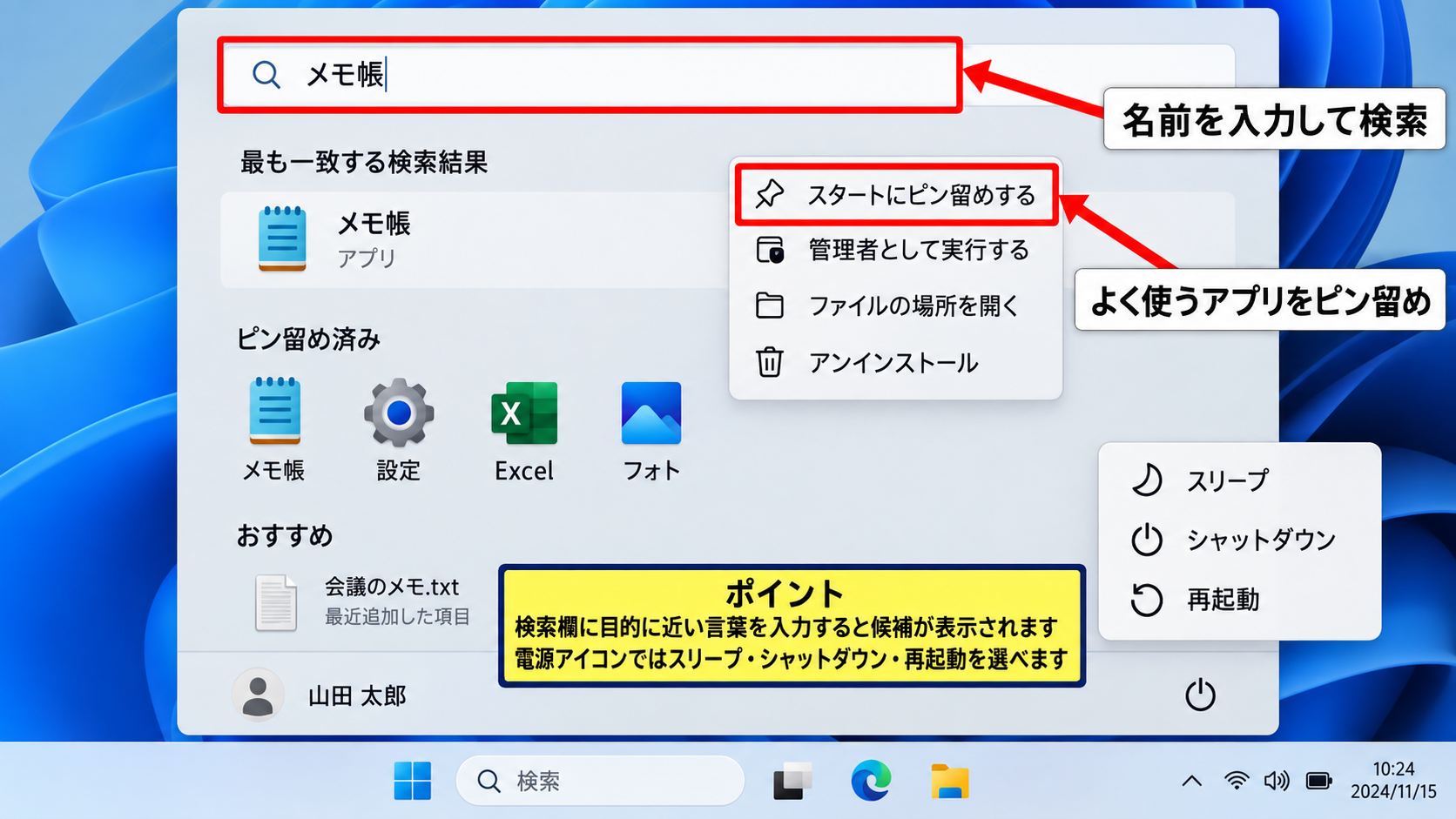Screen dimensions: 1456x819
Task: Launch Microsoft Edge from taskbar
Action: 871,781
